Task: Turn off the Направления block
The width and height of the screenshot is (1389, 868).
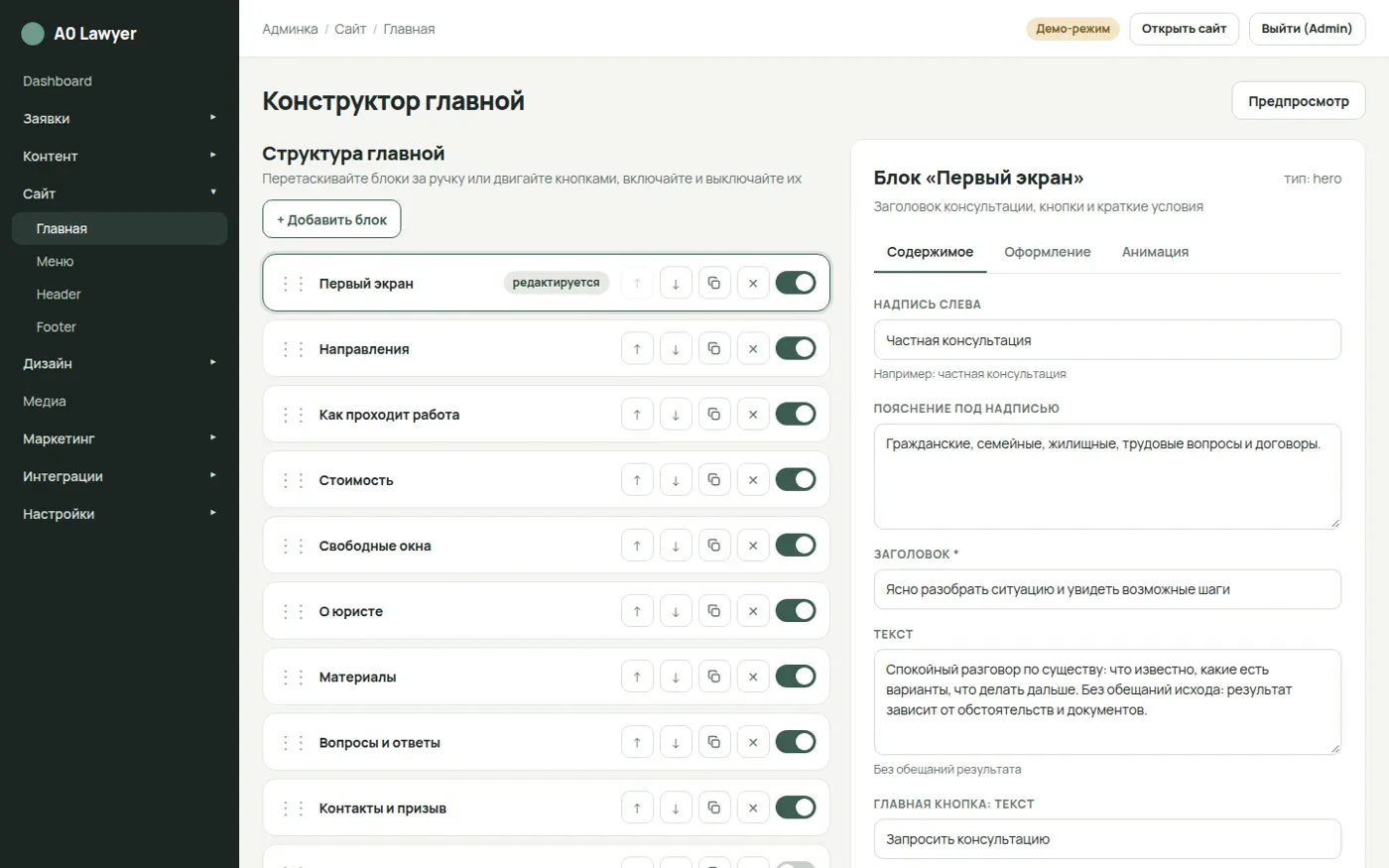Action: tap(796, 348)
